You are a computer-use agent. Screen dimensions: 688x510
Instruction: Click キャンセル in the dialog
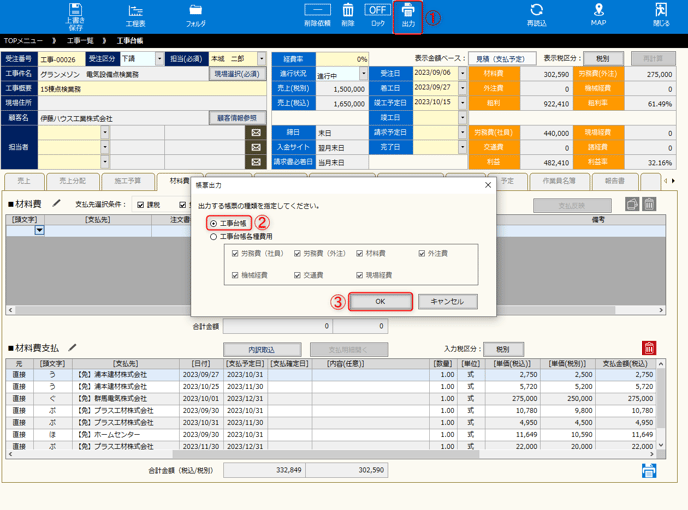tap(448, 302)
